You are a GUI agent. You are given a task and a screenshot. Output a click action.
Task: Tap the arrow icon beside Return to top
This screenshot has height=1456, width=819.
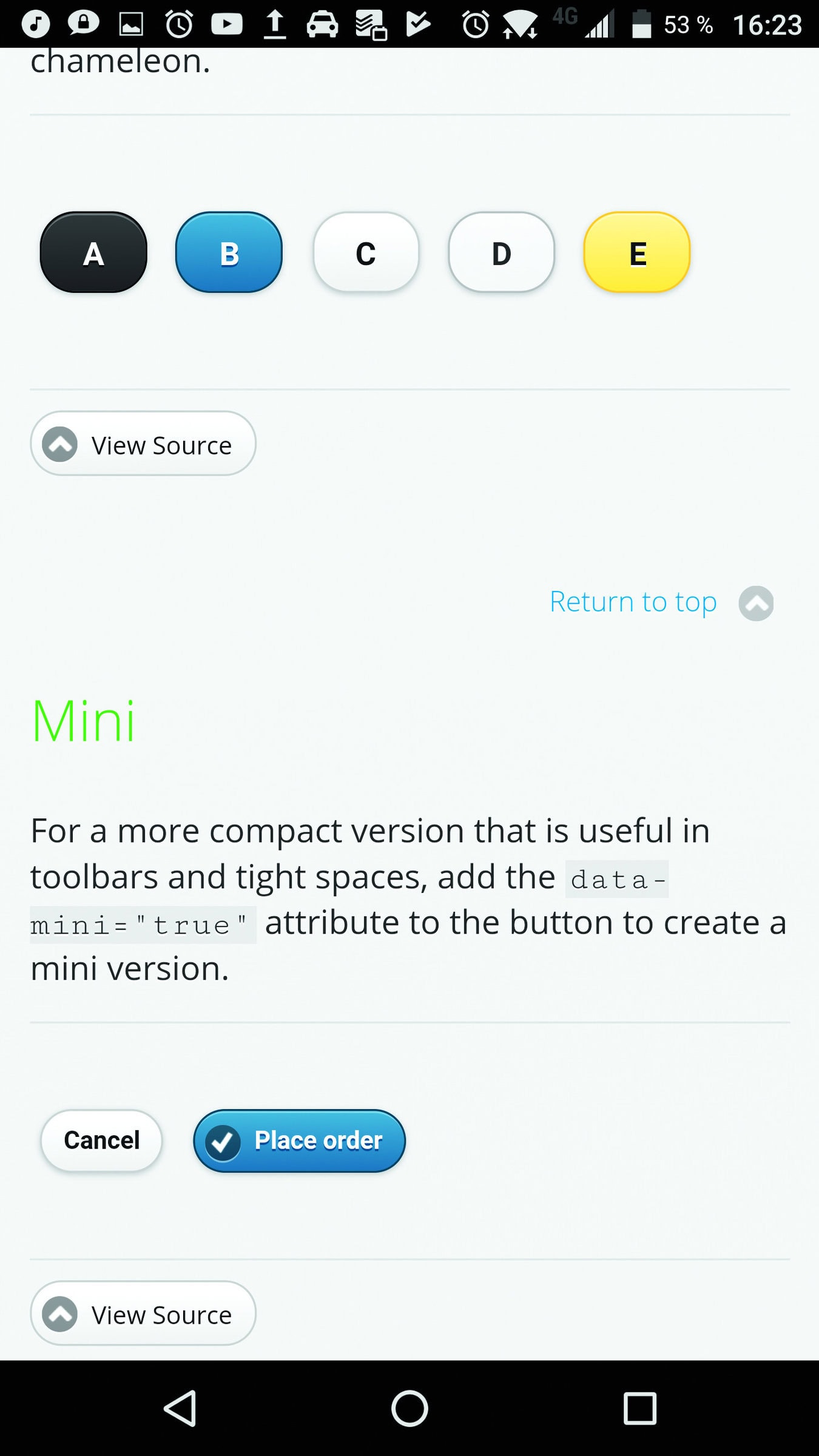tap(756, 603)
